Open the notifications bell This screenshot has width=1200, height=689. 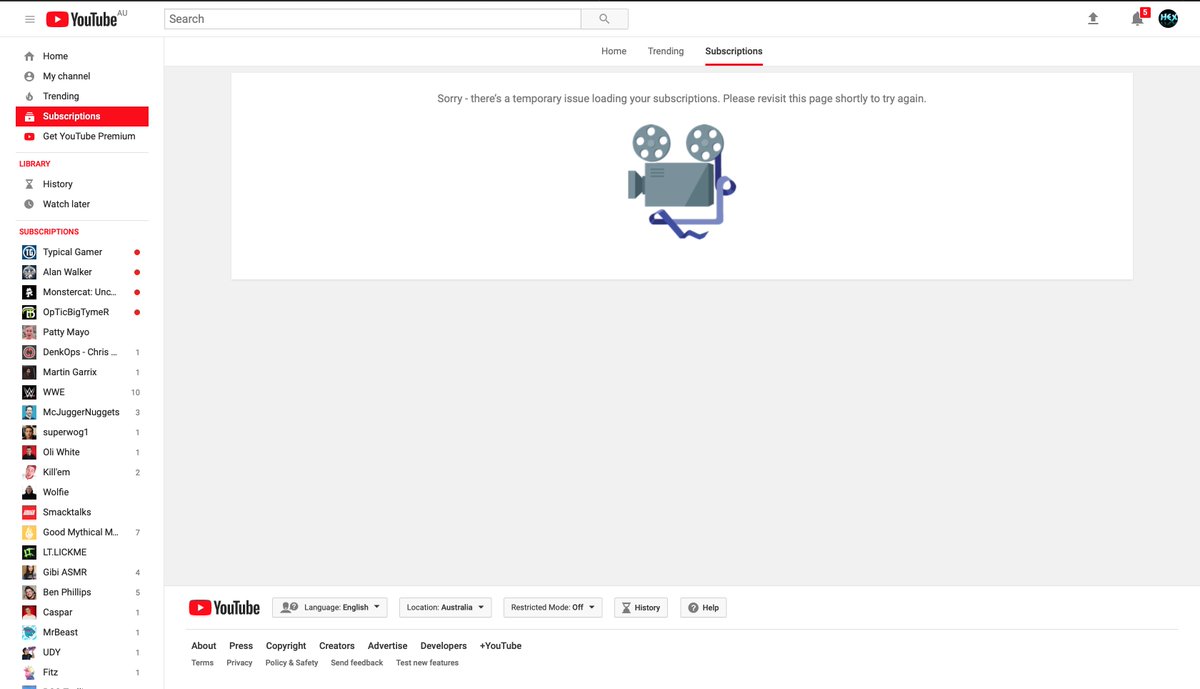point(1137,19)
